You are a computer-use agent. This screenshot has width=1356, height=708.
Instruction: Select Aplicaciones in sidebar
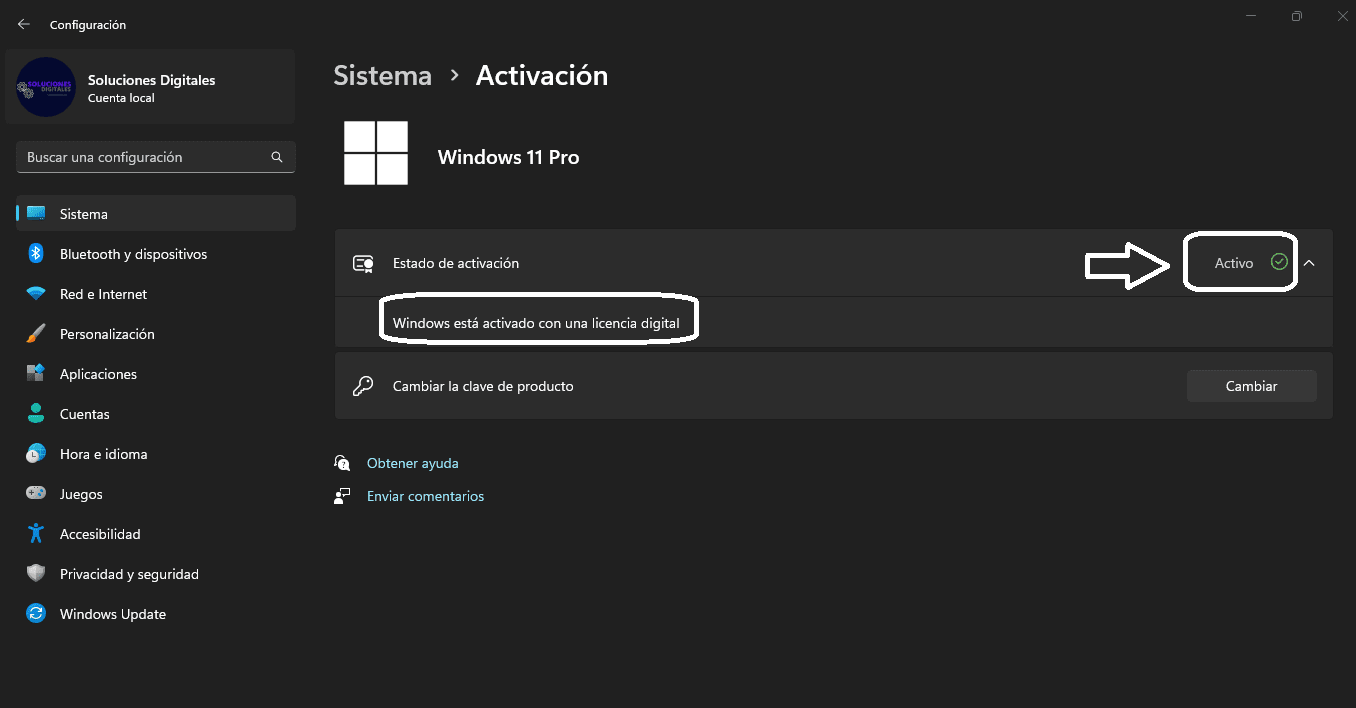coord(156,374)
